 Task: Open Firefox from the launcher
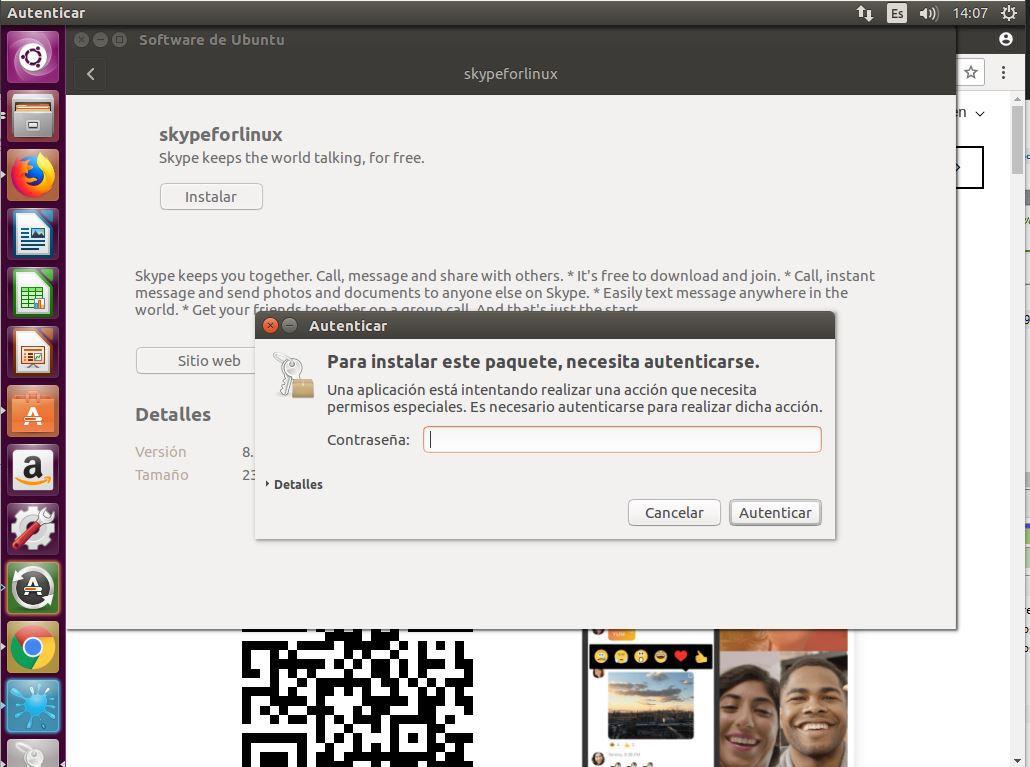(33, 176)
